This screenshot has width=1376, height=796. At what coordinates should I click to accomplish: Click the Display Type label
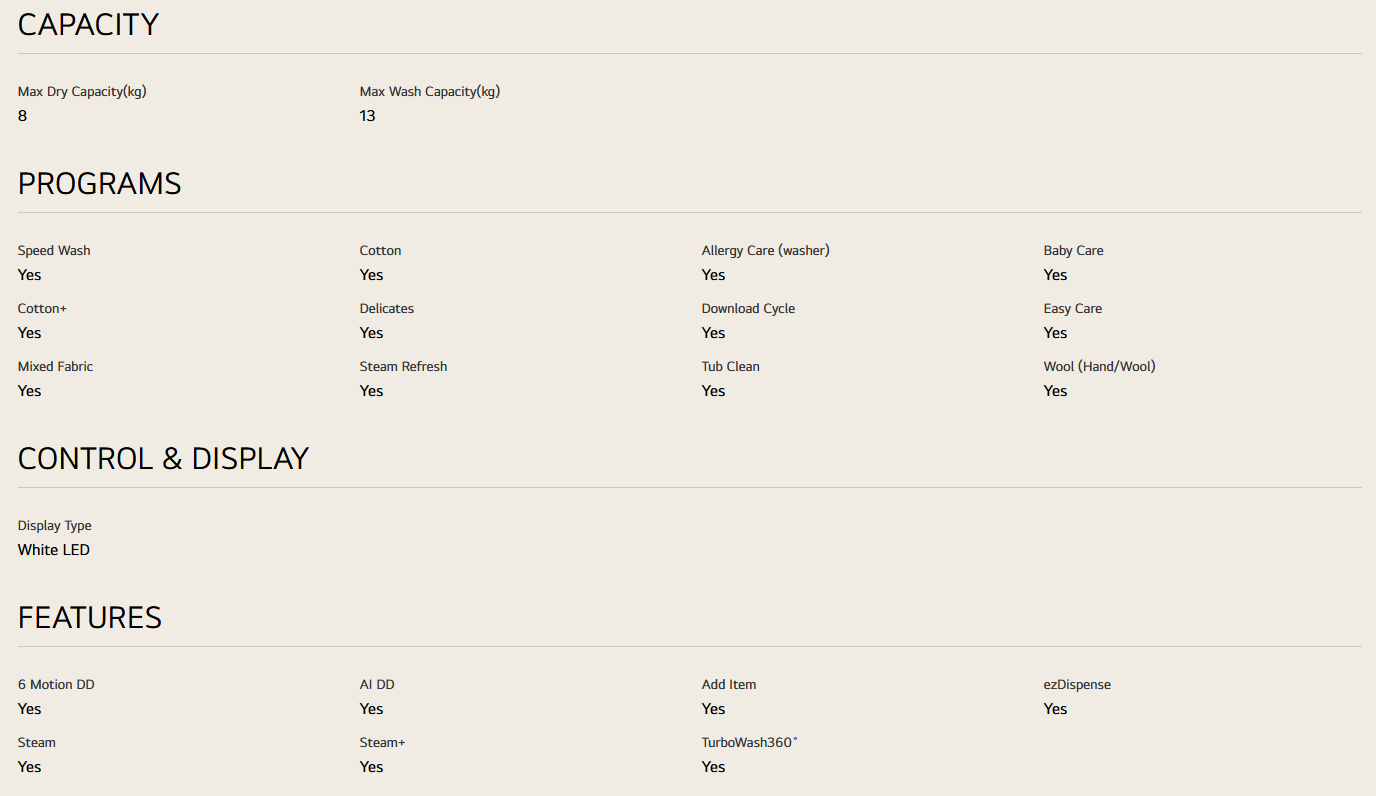pyautogui.click(x=54, y=526)
